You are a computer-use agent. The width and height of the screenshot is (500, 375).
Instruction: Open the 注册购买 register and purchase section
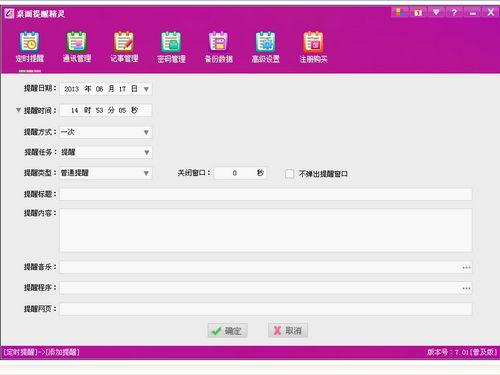tap(313, 47)
